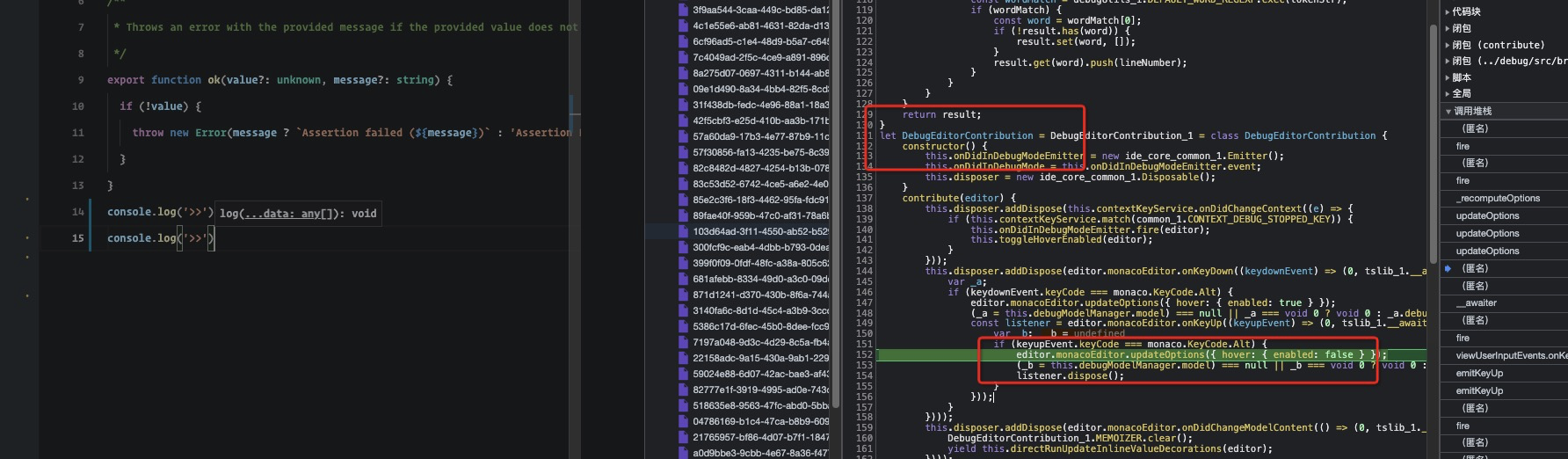Image resolution: width=1568 pixels, height=459 pixels.
Task: Click the file icon beside 6cf96ad5-c1e4-48d9-b5a7
Action: 683,41
